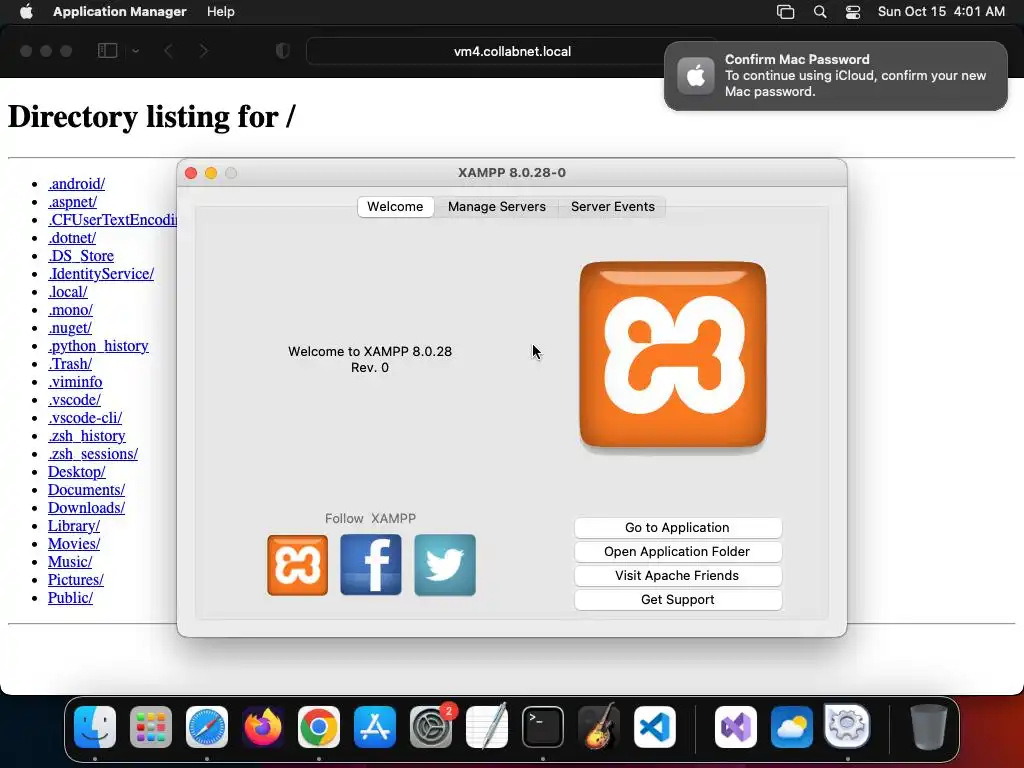Screen dimensions: 1024x768
Task: Open TextEdit from the Dock
Action: [487, 727]
